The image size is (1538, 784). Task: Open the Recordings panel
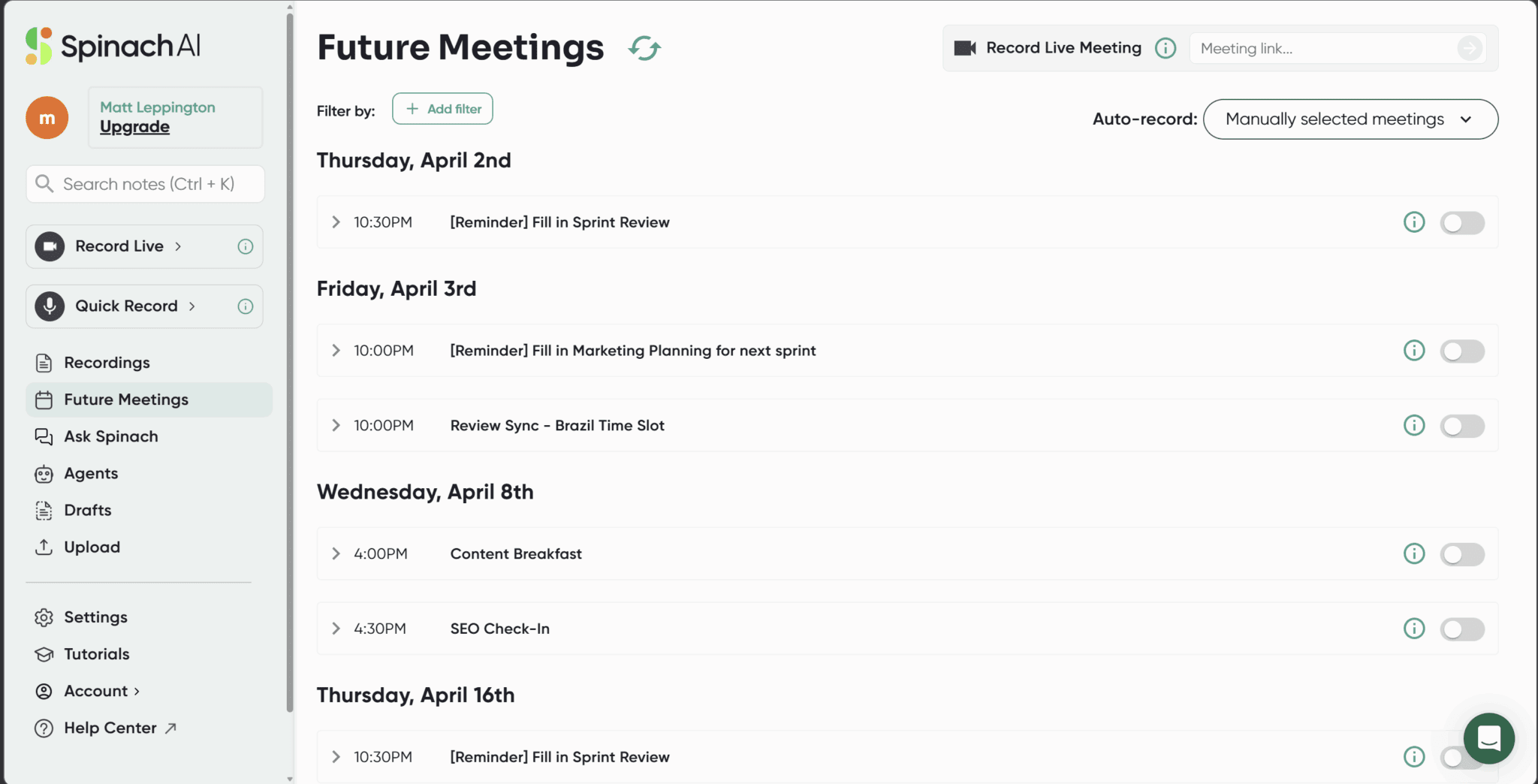[x=107, y=362]
